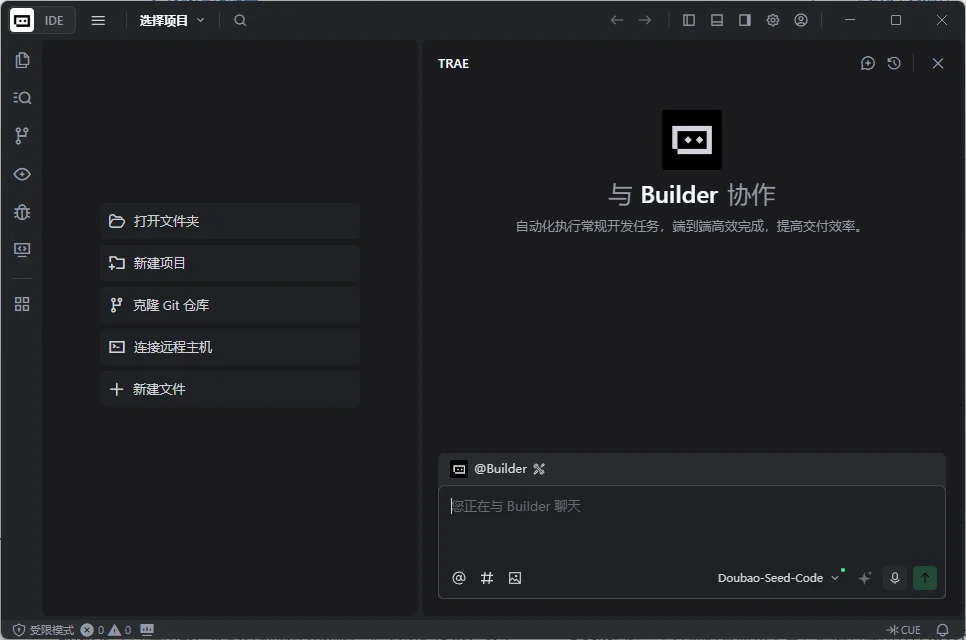Viewport: 966px width, 640px height.
Task: Click the image attachment icon in chat
Action: pyautogui.click(x=515, y=578)
